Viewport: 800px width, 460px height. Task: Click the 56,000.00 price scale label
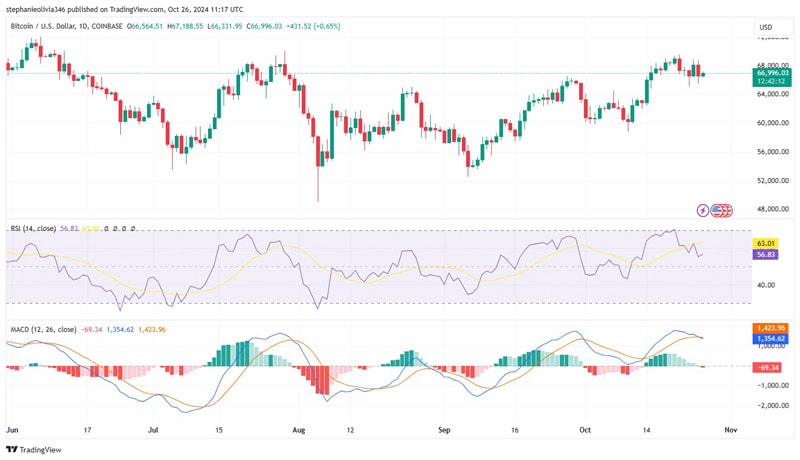pos(772,152)
